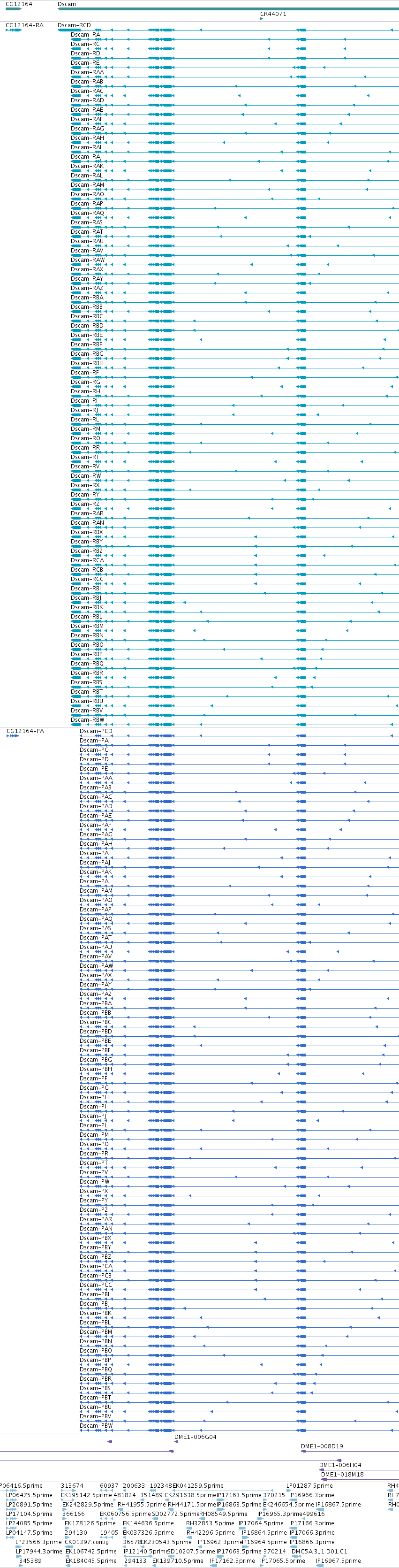
Task: Click protein Dscam-PBL
Action: point(96,1323)
